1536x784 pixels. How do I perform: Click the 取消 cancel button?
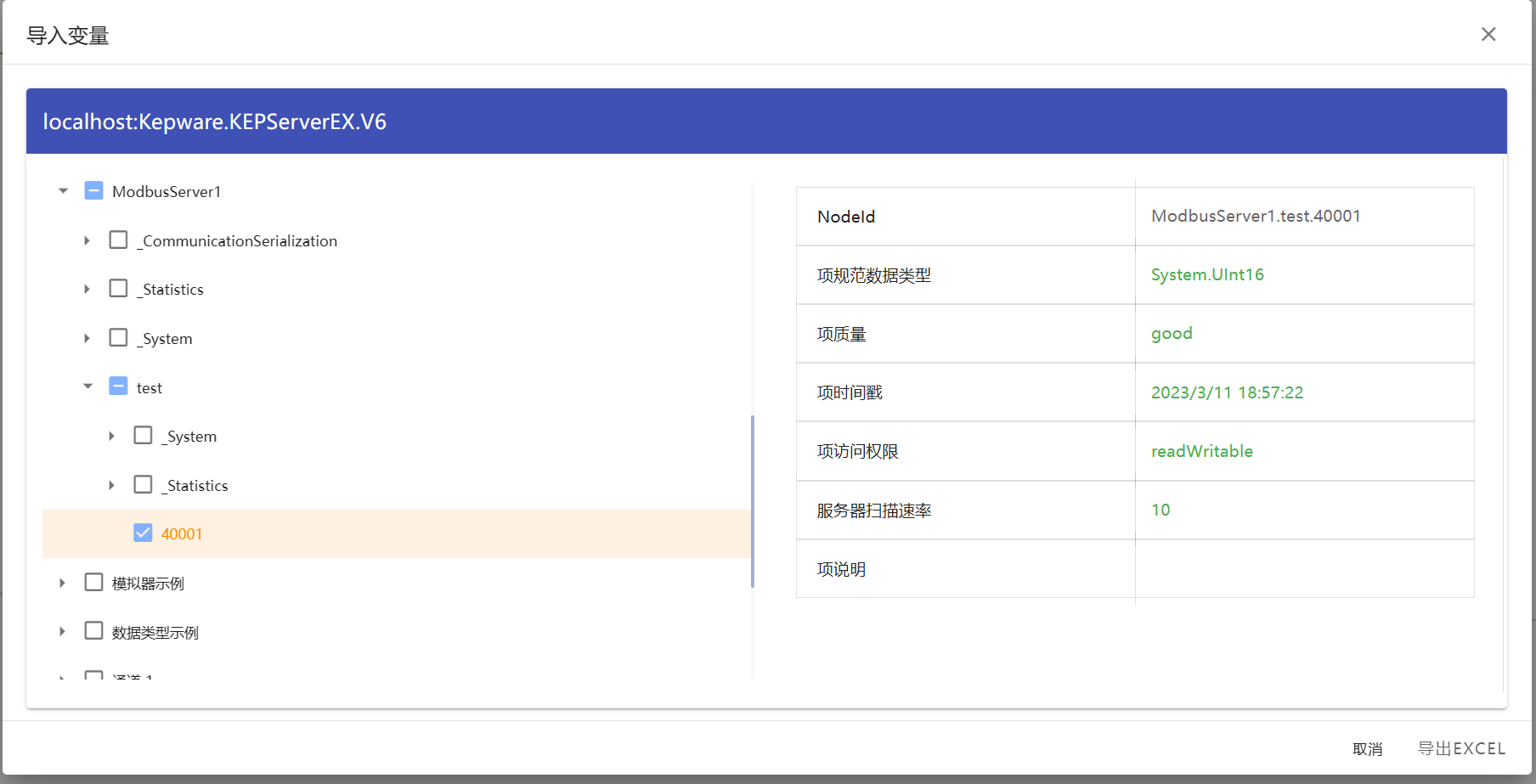click(1367, 749)
